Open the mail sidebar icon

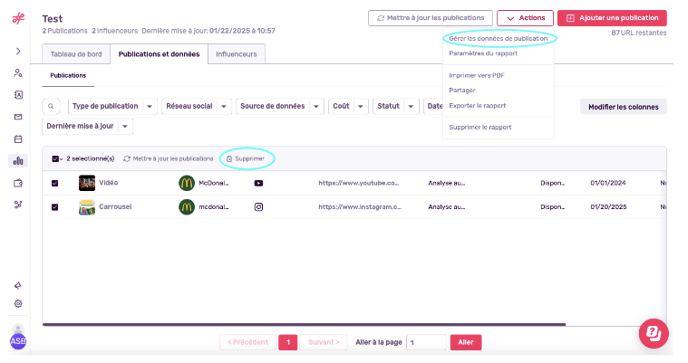click(x=18, y=117)
